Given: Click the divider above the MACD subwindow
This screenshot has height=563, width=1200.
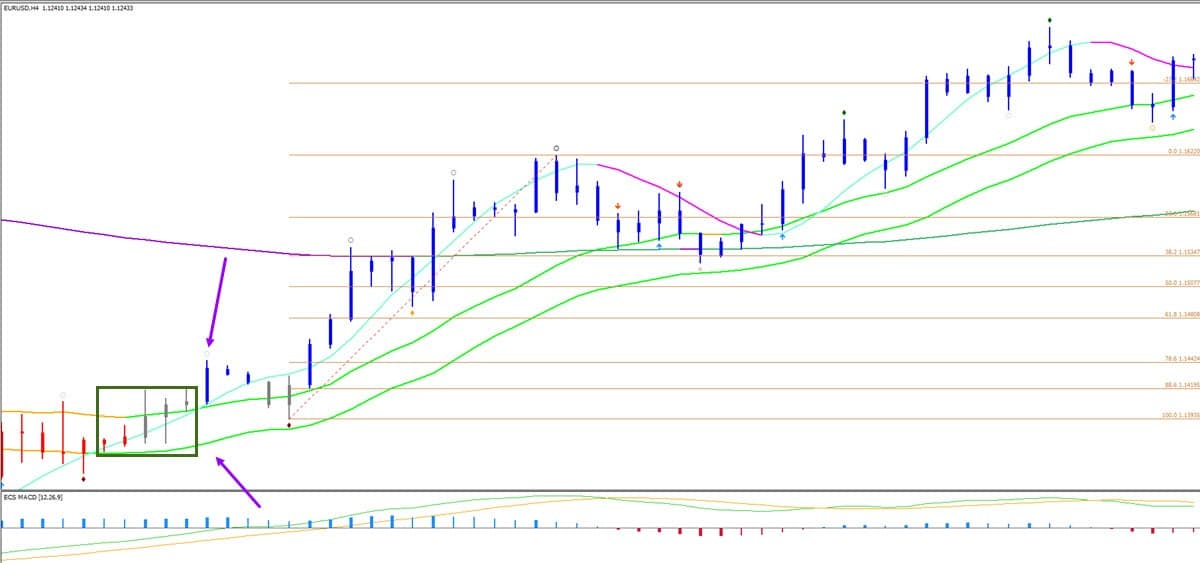Looking at the screenshot, I should pyautogui.click(x=600, y=490).
